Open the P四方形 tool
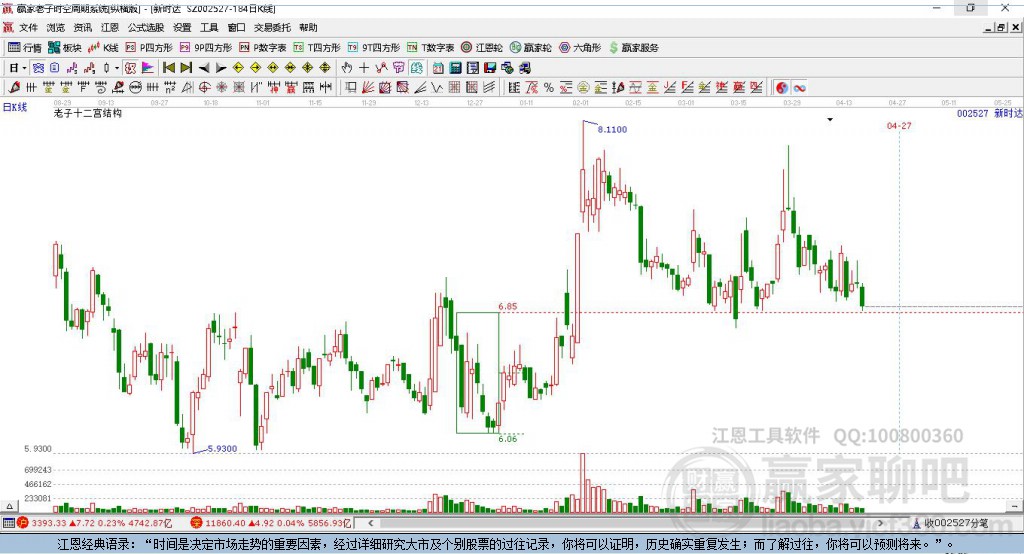1024x554 pixels. 149,48
